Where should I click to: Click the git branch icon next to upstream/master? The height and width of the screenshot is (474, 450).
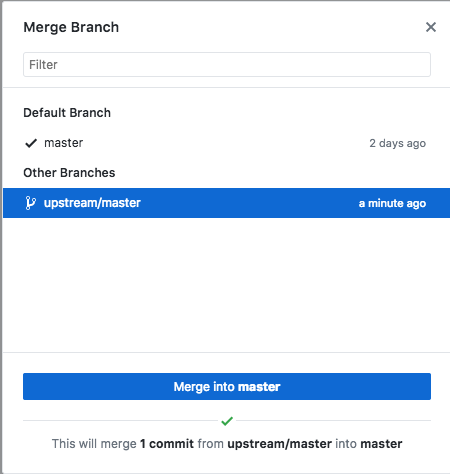click(x=30, y=203)
